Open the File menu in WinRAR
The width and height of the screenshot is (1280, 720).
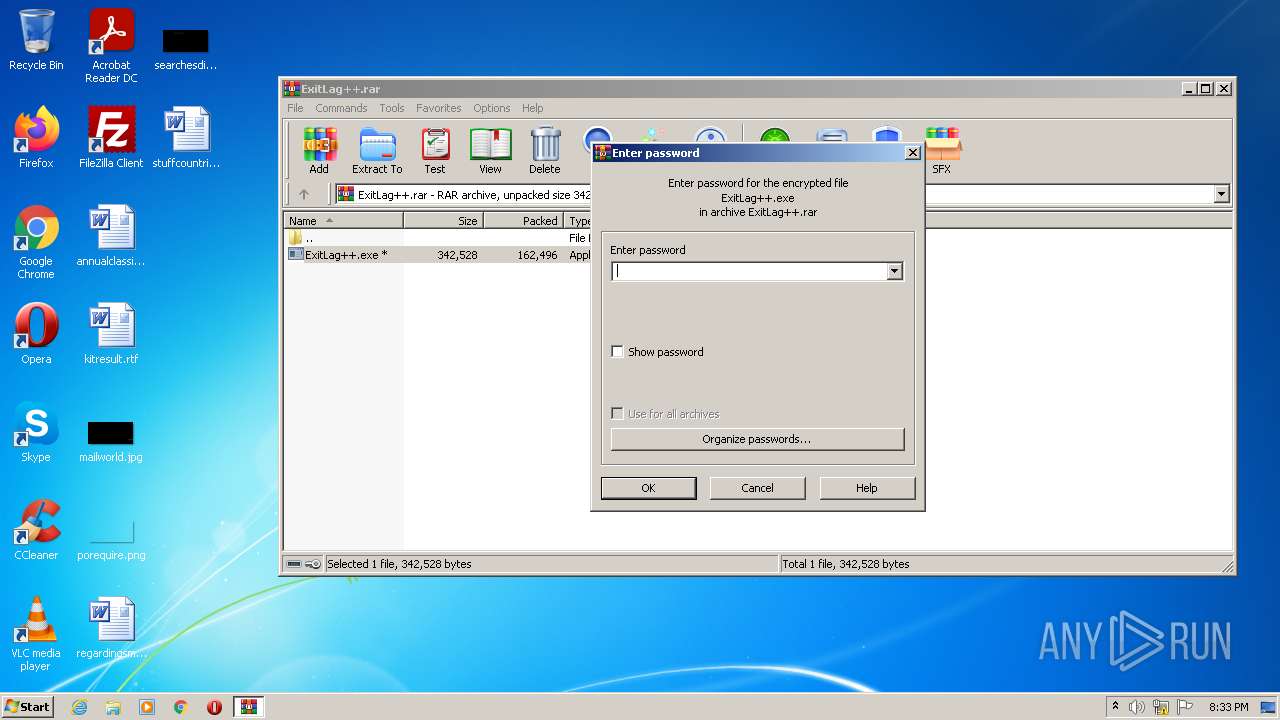pyautogui.click(x=296, y=108)
